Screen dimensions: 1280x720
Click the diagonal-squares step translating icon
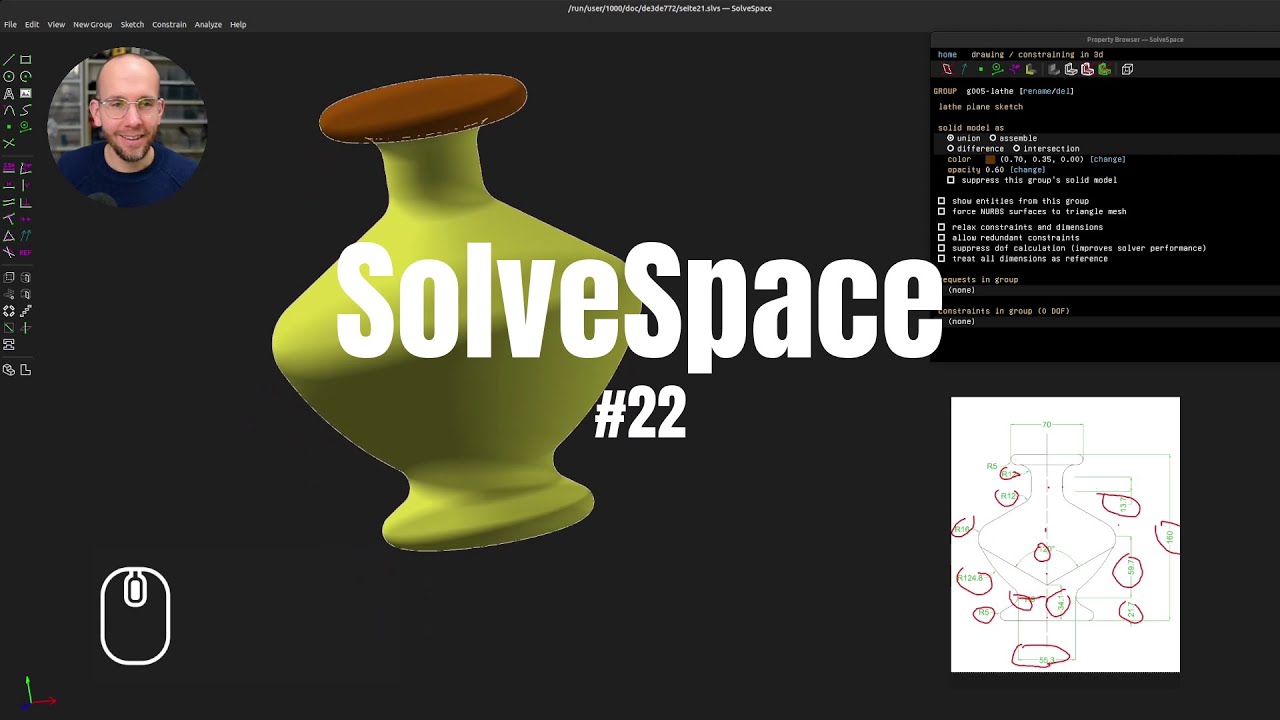point(25,311)
